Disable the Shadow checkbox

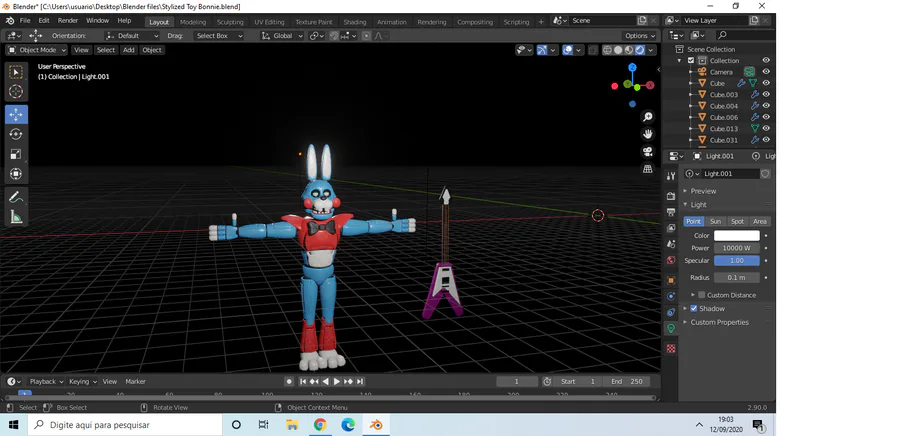pyautogui.click(x=693, y=309)
